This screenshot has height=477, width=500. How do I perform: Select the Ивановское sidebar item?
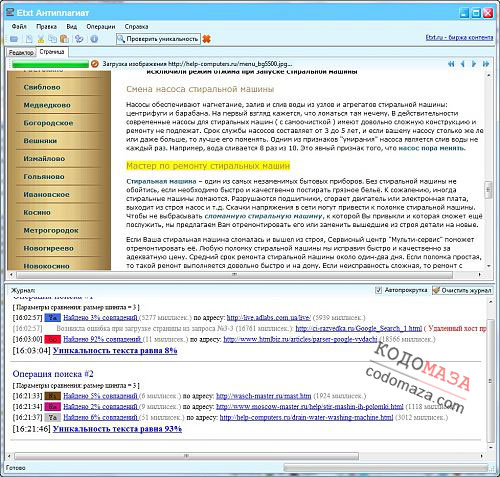point(46,195)
